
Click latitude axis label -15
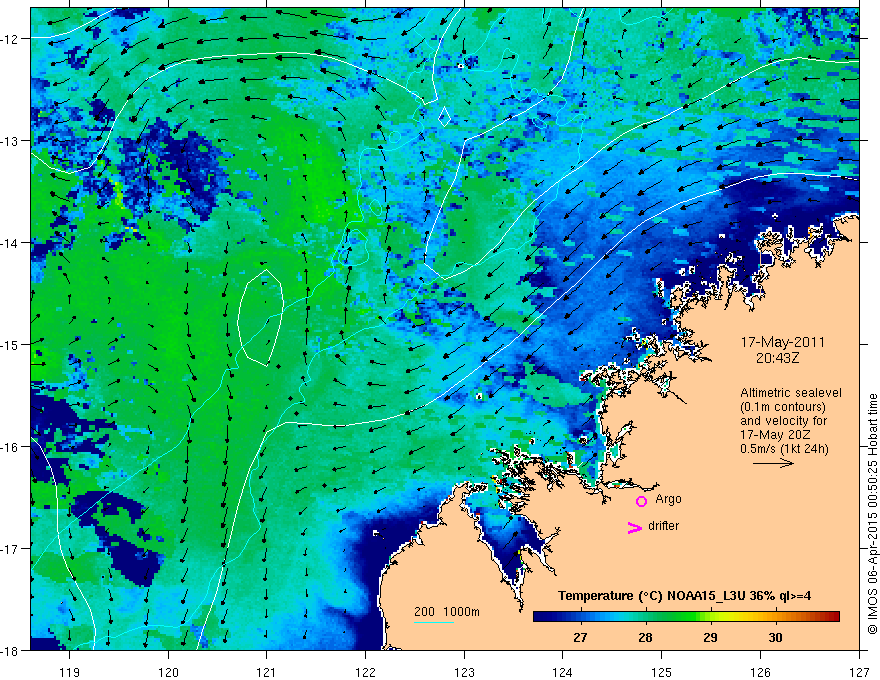(11, 344)
